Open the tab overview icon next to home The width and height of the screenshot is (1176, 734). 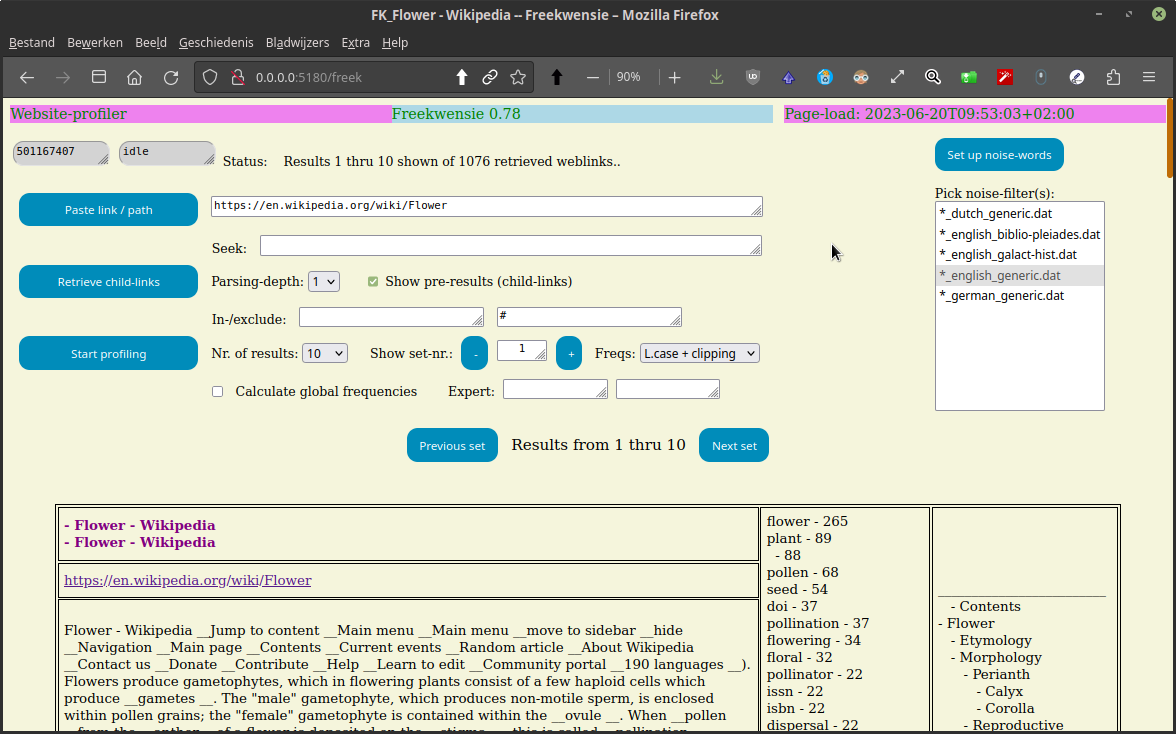[99, 77]
